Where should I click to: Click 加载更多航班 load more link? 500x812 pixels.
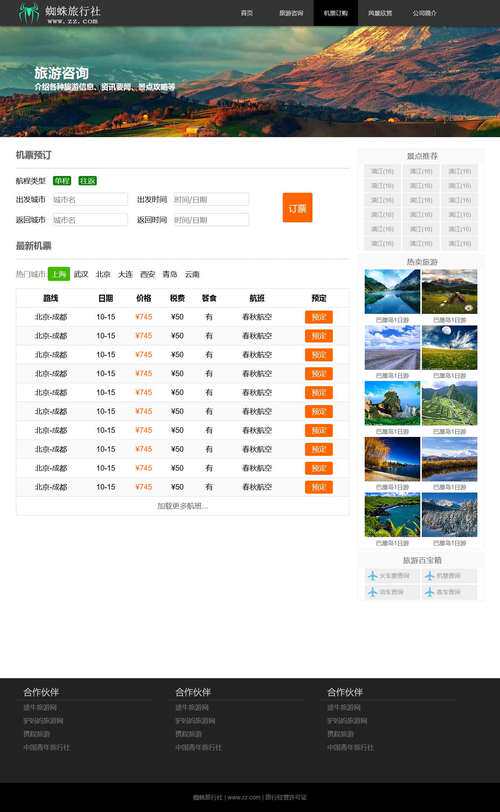click(183, 506)
